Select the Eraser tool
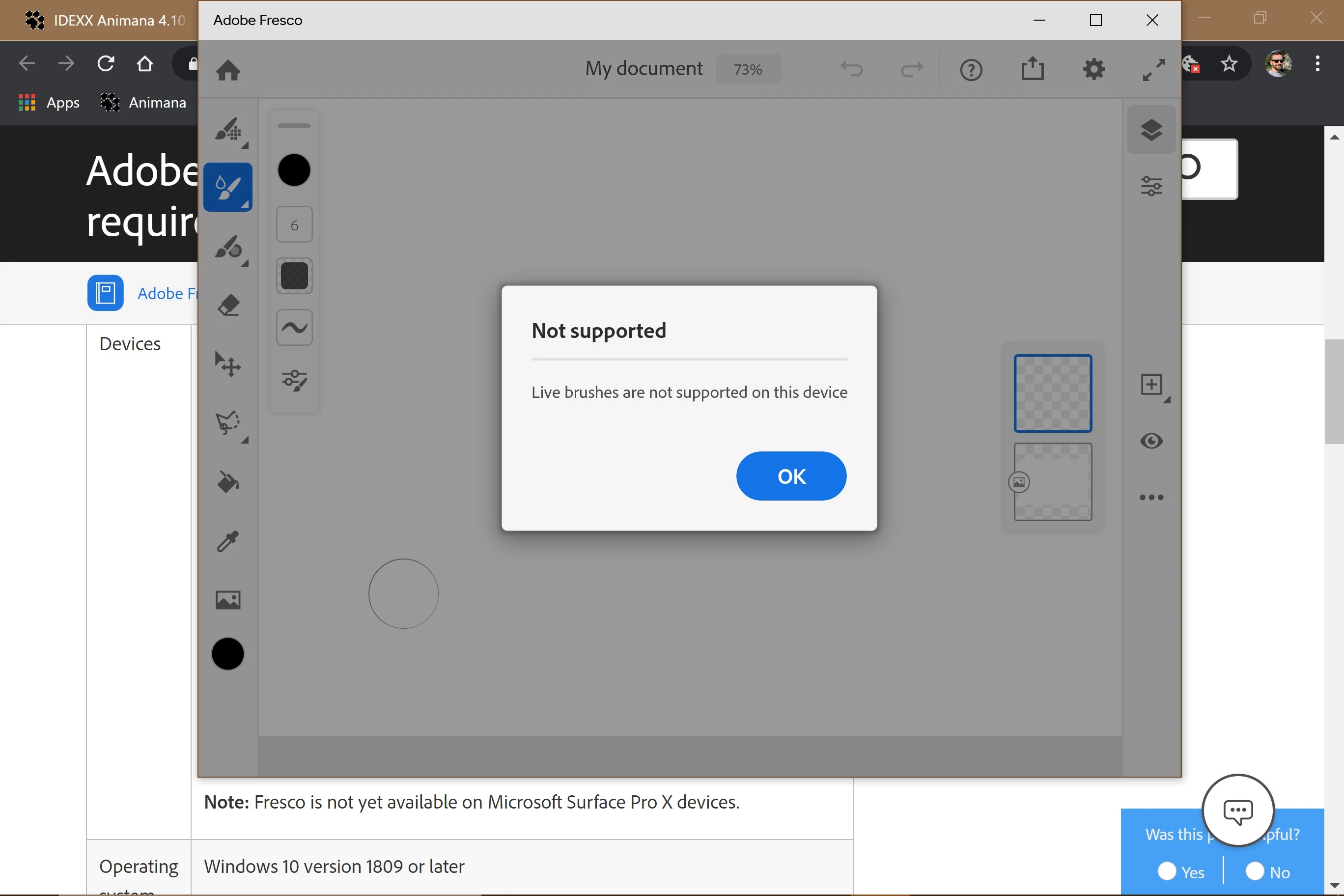The height and width of the screenshot is (896, 1344). (x=227, y=306)
